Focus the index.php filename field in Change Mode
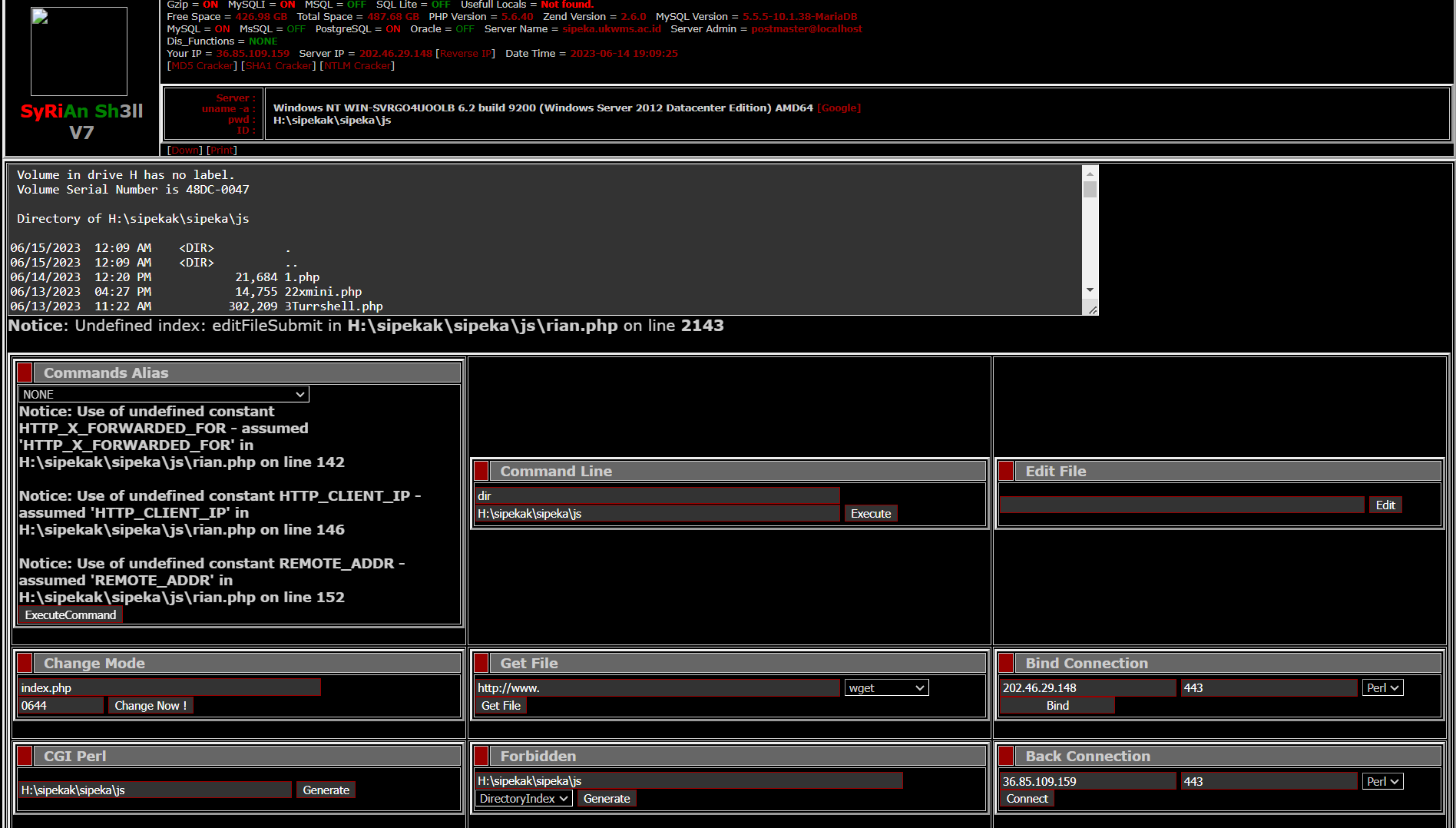This screenshot has height=828, width=1456. [170, 688]
